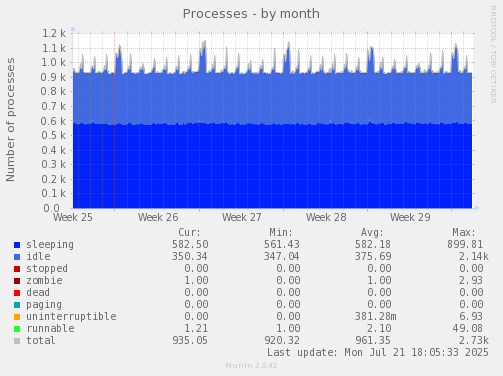Select the 'runnable' legend label

[50, 328]
